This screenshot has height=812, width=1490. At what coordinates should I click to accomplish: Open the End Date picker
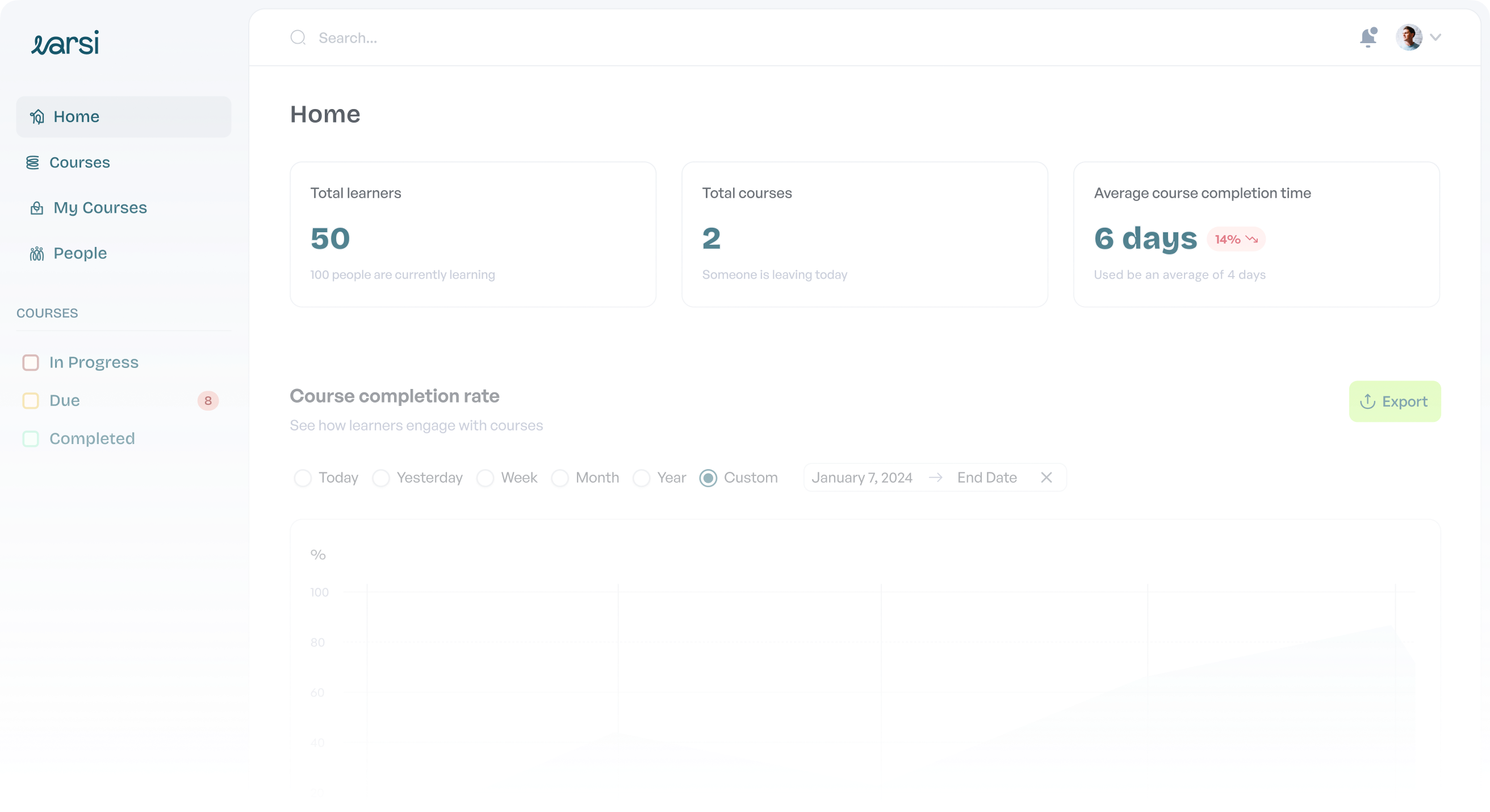pyautogui.click(x=987, y=478)
